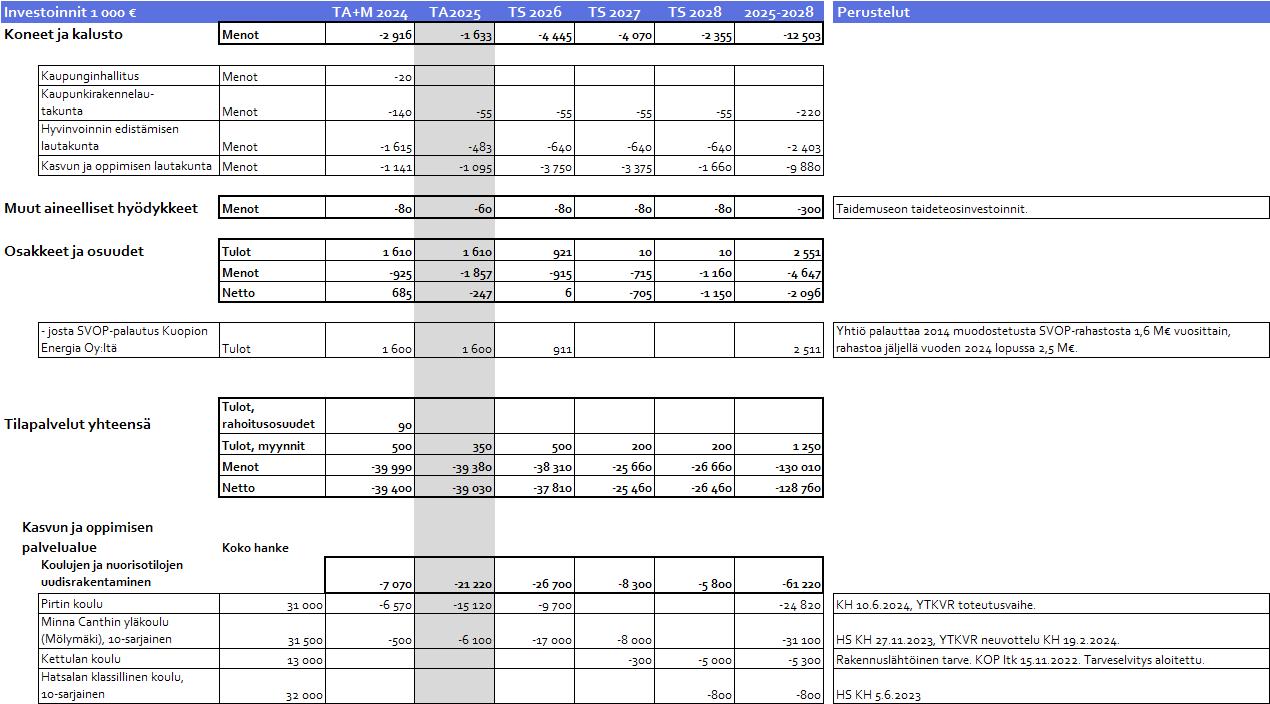
Task: Select the -20 value in Kaupunginhallitus row
Action: click(370, 76)
